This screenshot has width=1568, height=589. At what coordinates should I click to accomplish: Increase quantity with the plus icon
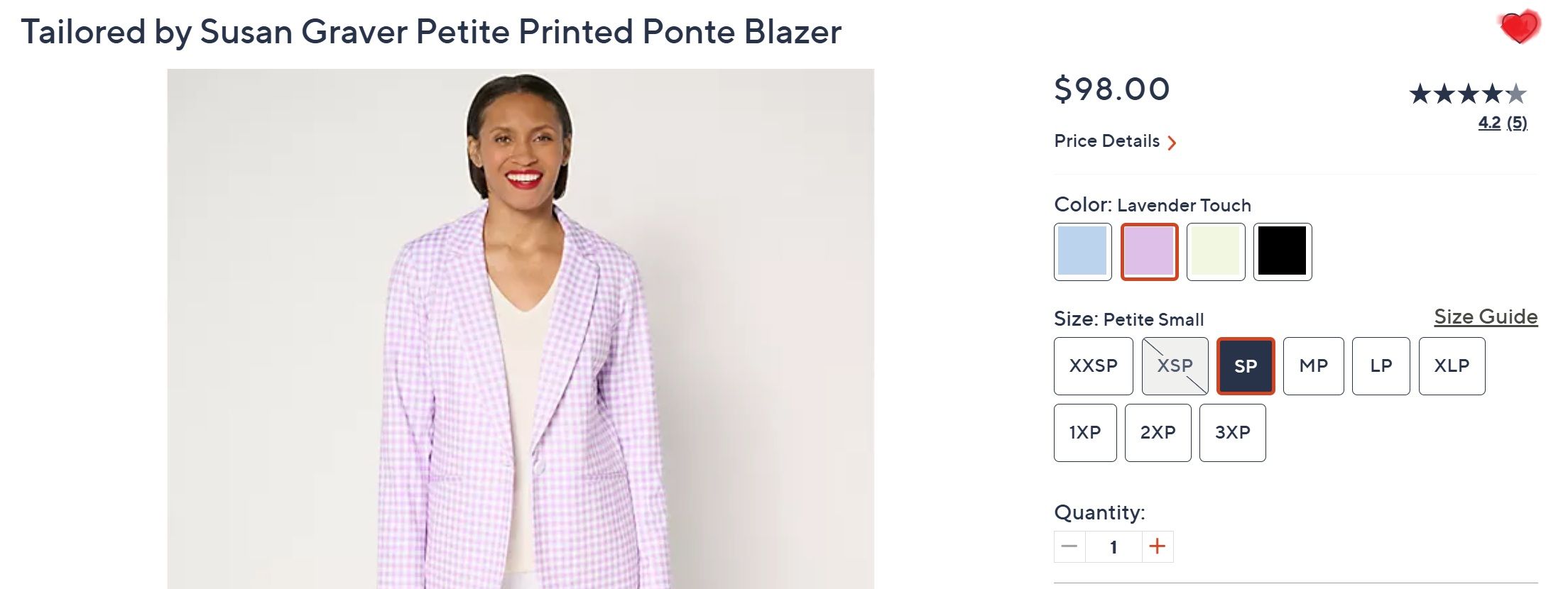1157,546
